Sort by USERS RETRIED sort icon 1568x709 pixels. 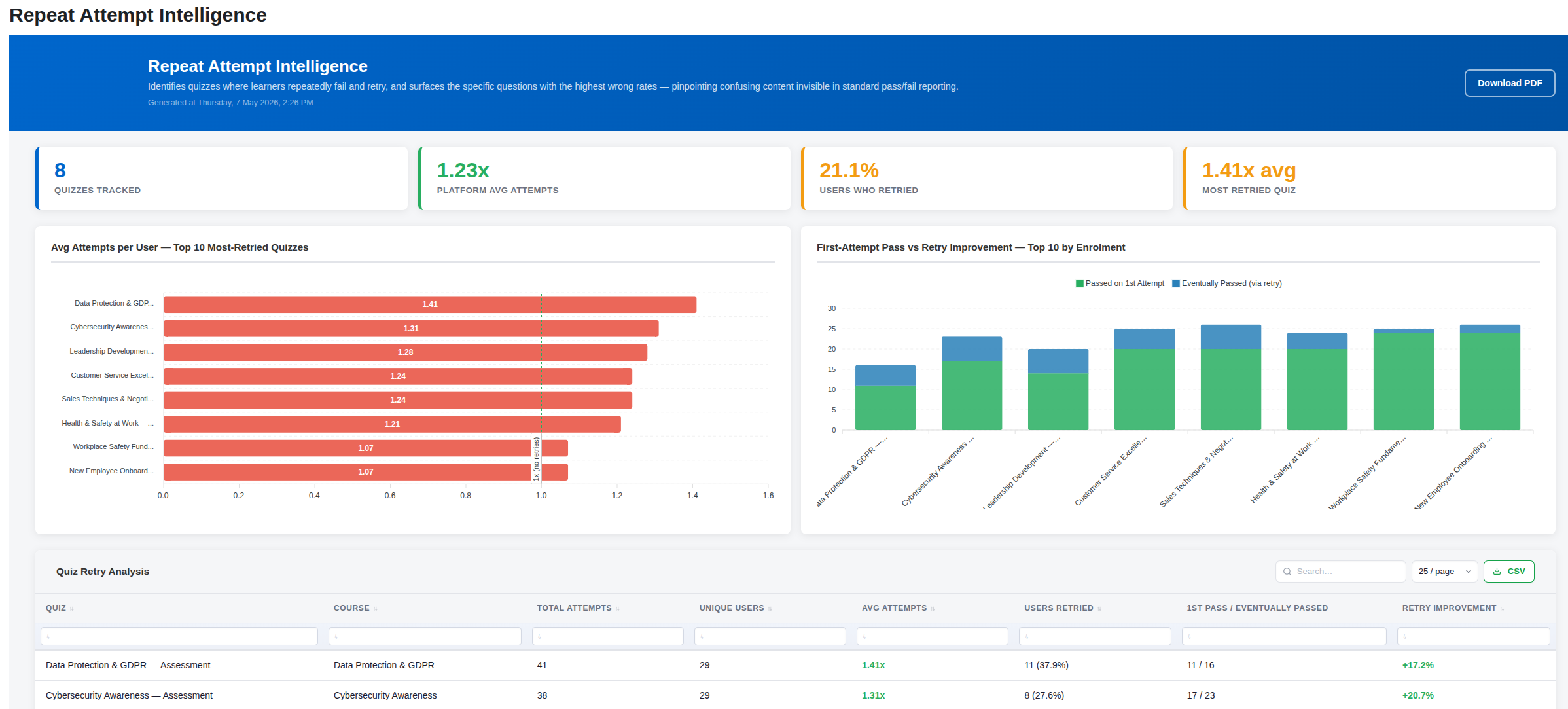(x=1099, y=609)
